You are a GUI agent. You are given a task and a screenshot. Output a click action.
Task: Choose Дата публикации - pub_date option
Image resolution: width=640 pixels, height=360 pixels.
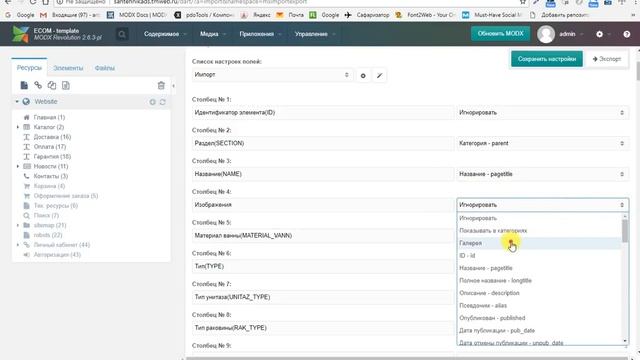coord(539,331)
